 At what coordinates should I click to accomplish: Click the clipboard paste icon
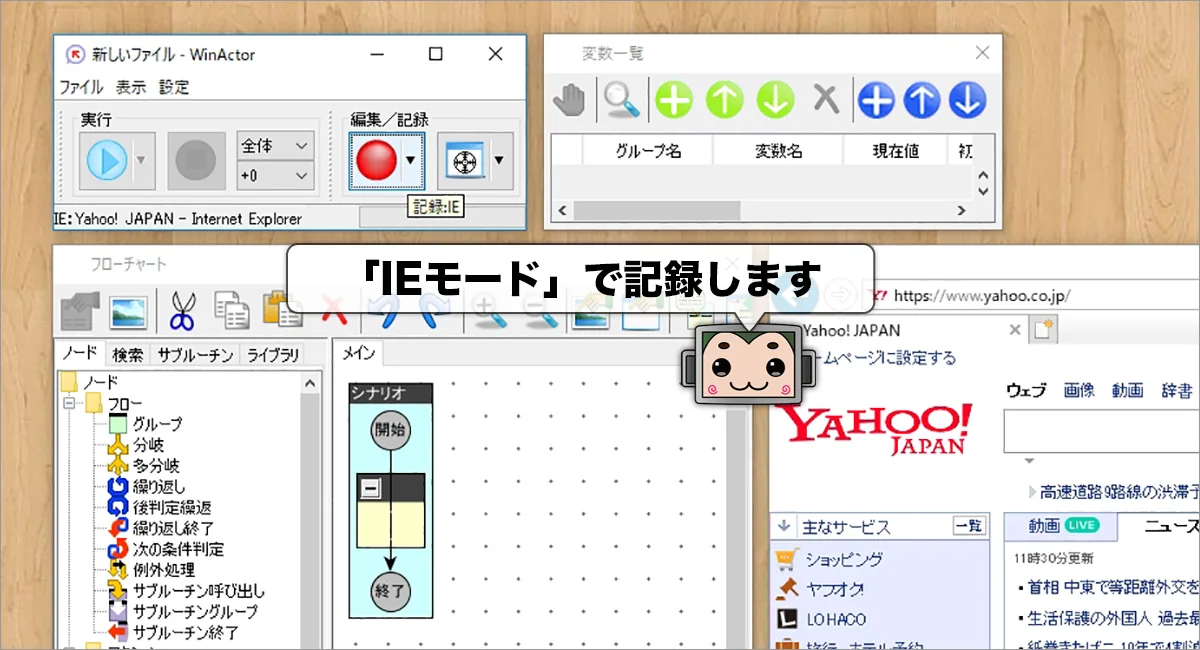coord(282,311)
